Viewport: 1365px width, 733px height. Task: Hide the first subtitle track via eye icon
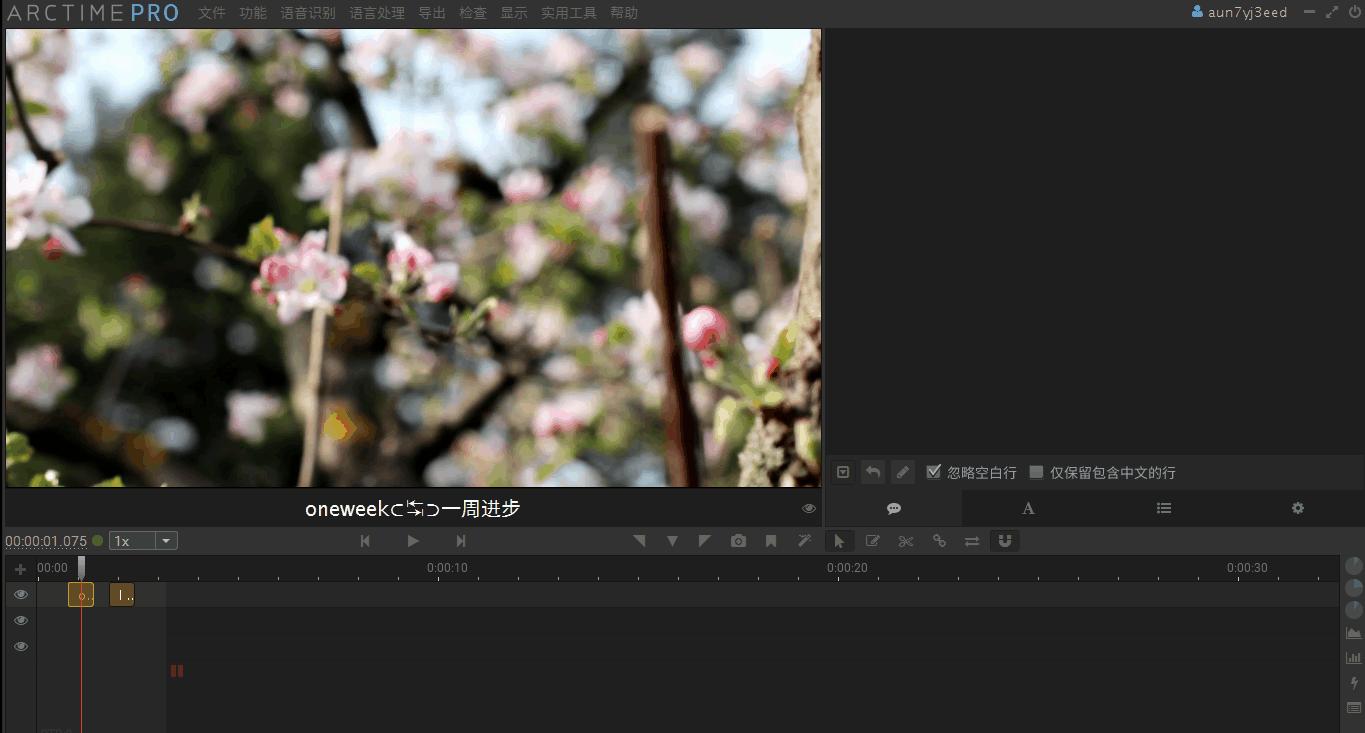20,594
